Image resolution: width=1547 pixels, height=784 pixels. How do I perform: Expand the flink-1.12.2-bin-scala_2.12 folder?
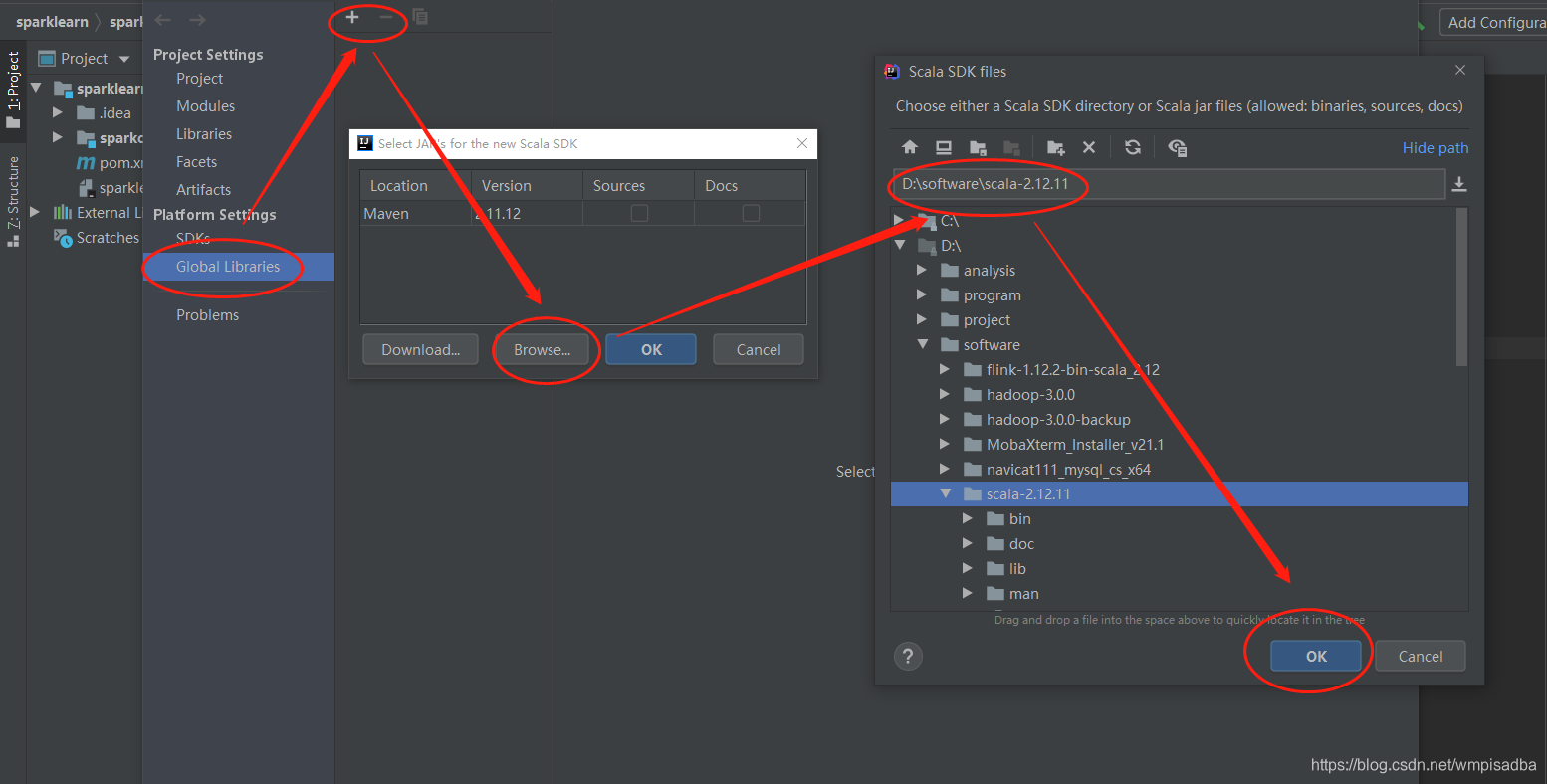[945, 369]
